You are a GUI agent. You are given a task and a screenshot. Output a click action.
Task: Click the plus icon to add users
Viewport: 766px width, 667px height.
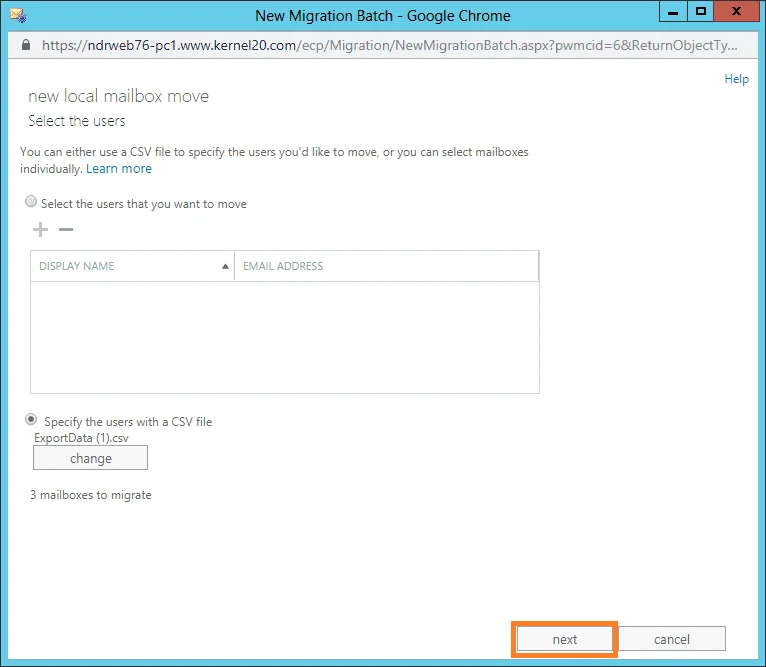[41, 229]
